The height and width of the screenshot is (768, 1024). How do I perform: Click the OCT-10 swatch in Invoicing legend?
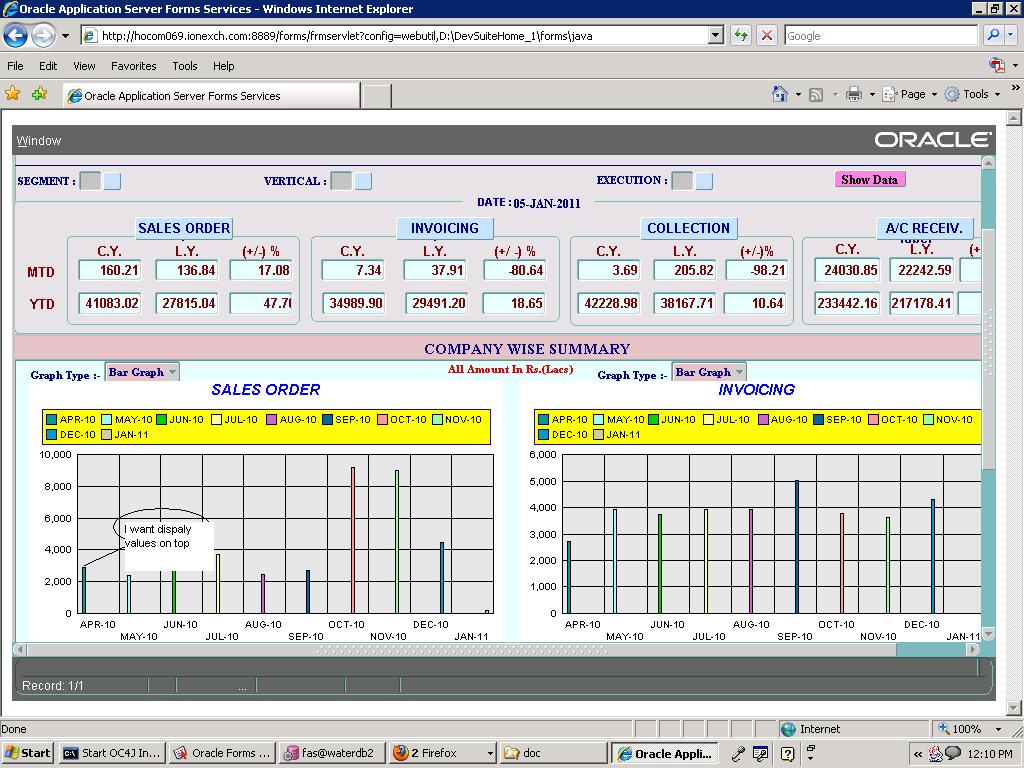click(873, 419)
